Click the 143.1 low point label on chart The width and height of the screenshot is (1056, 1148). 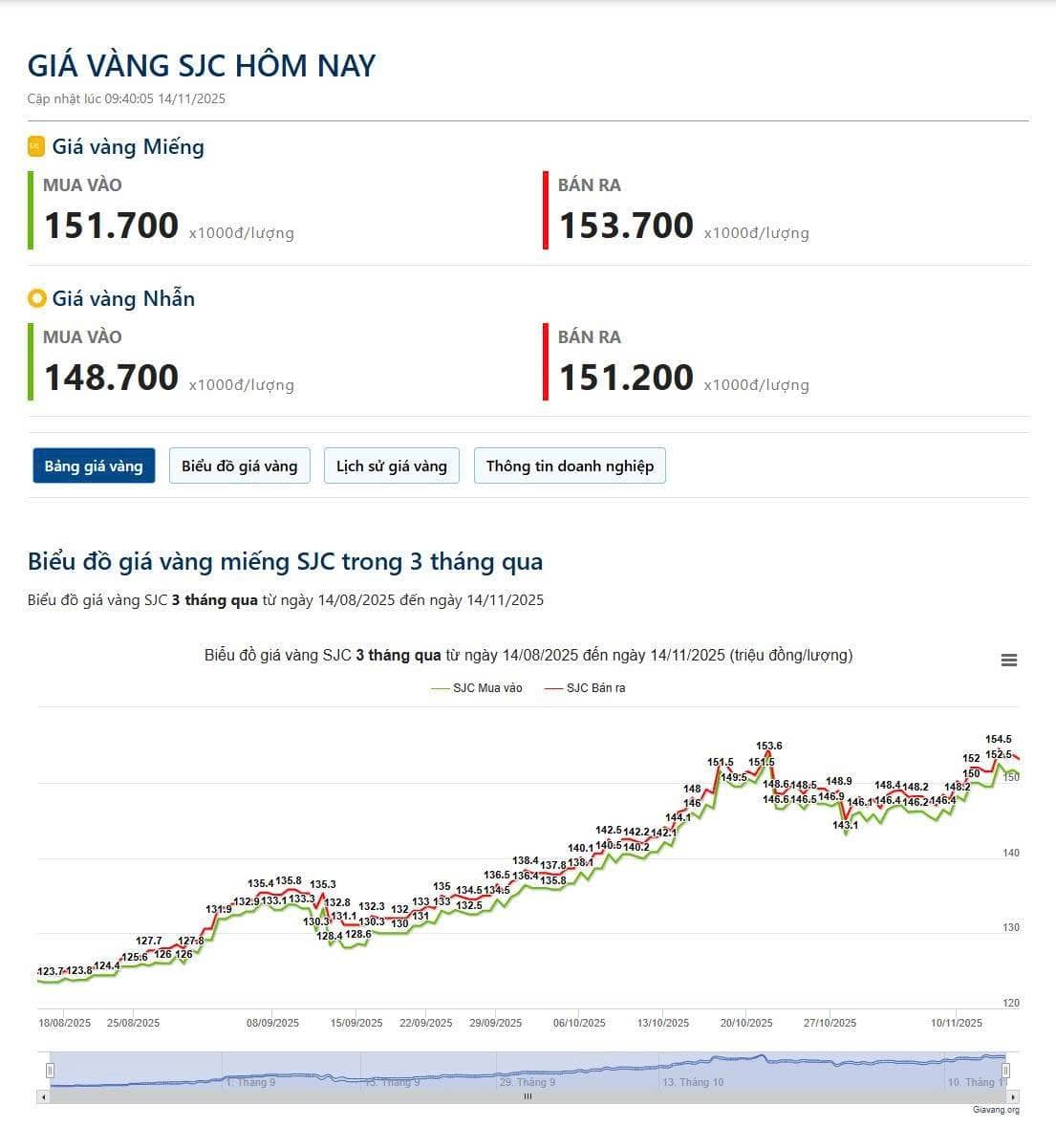coord(846,825)
